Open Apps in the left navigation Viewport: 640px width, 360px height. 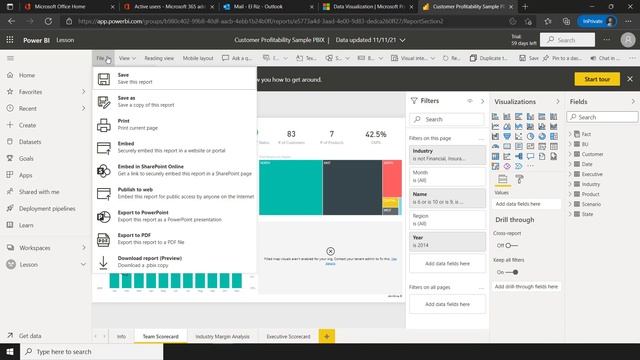tap(25, 175)
